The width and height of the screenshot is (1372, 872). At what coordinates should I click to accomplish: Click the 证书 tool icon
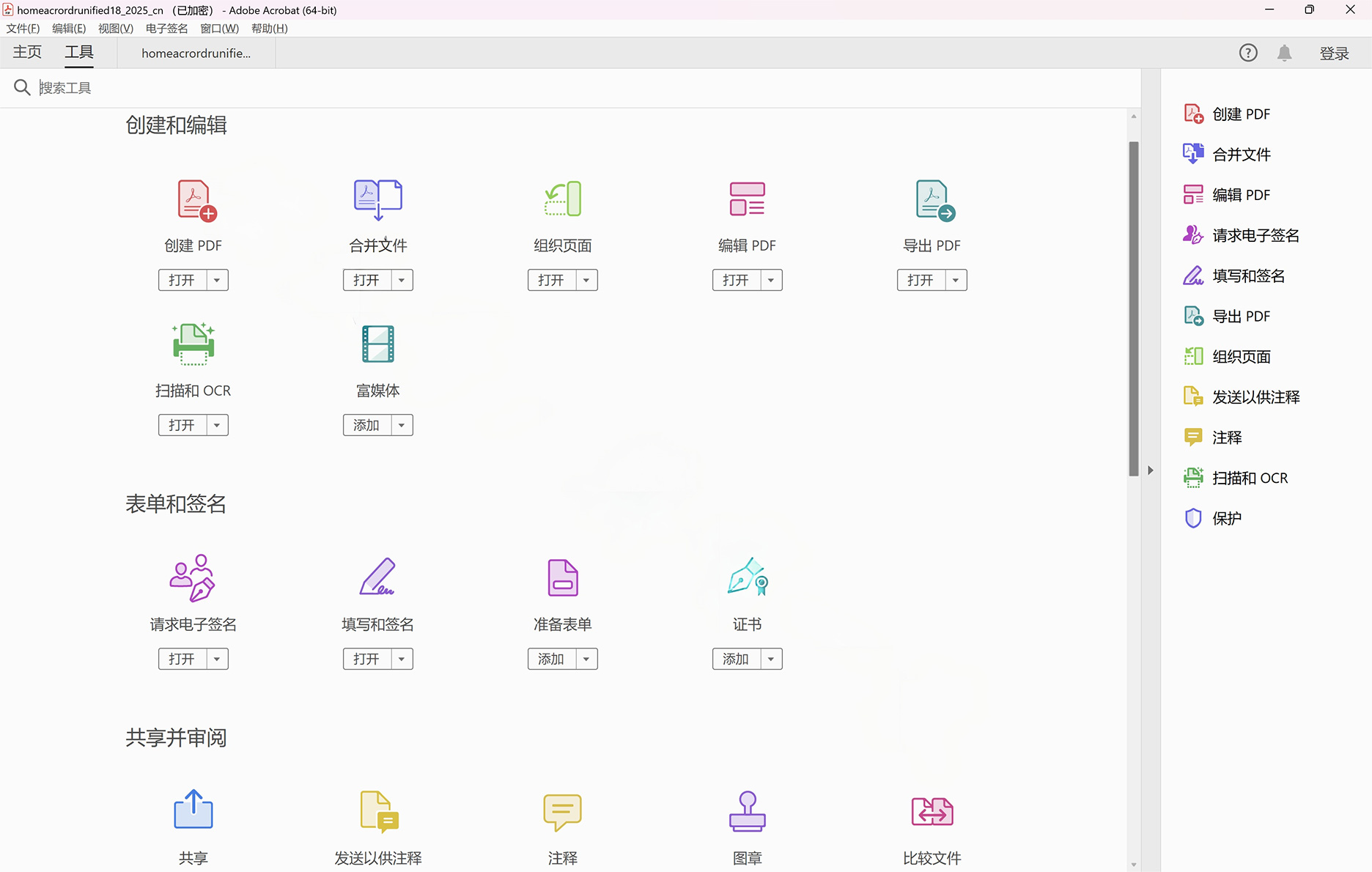(748, 577)
